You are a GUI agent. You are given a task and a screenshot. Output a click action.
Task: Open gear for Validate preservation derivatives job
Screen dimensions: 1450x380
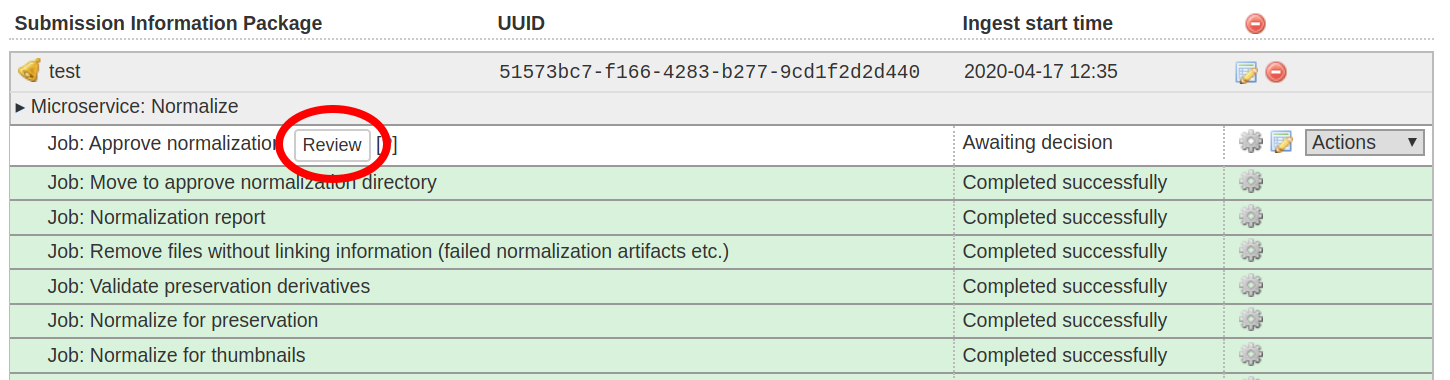point(1251,286)
